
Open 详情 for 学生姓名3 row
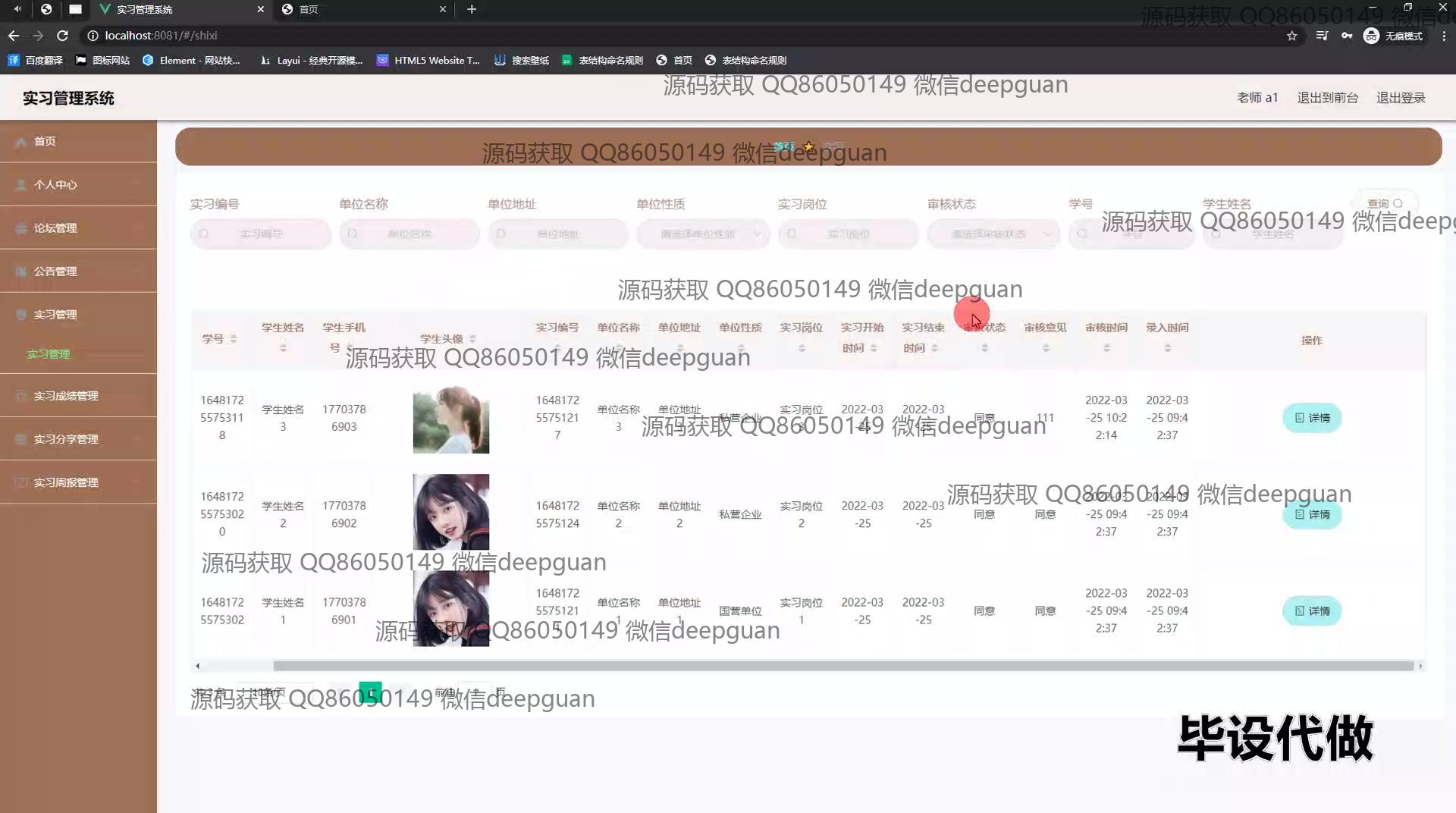(x=1312, y=418)
